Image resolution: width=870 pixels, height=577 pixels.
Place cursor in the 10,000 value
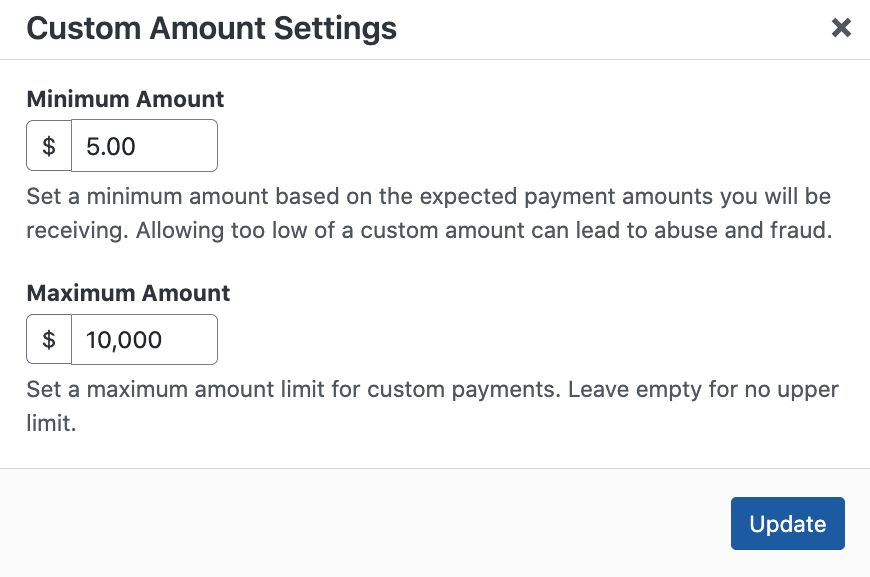124,341
